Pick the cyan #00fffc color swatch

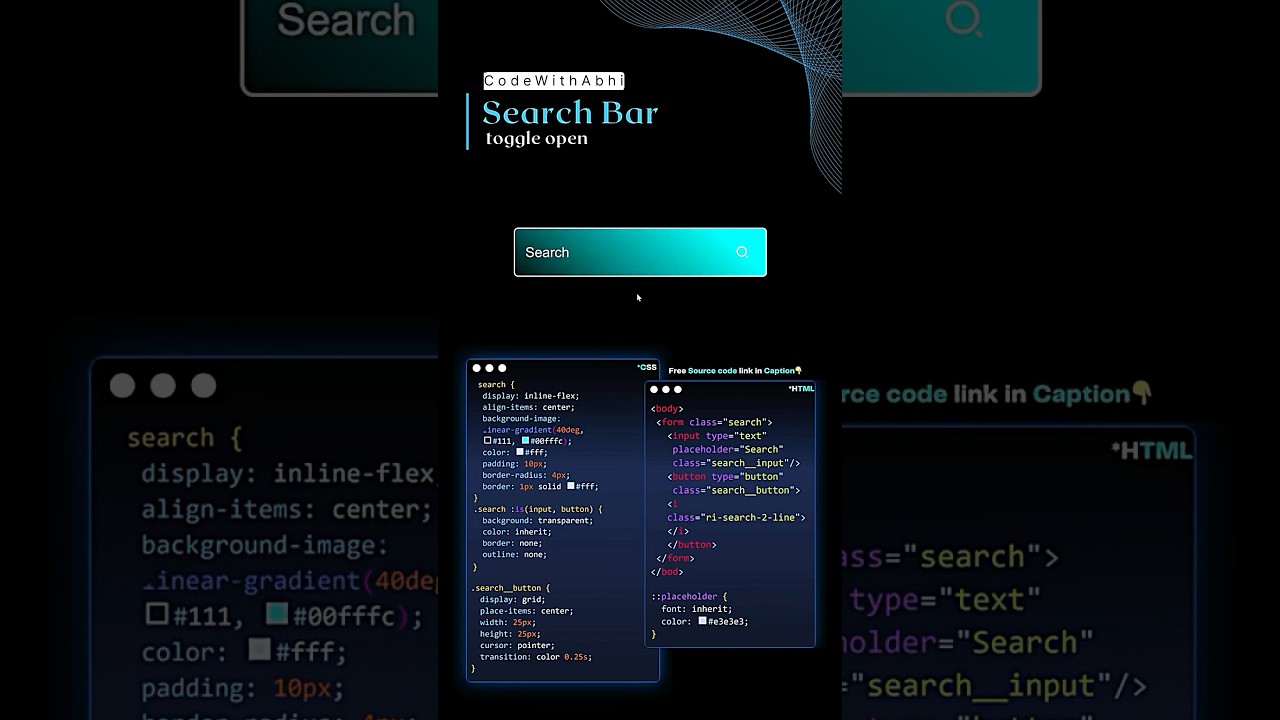(x=525, y=440)
